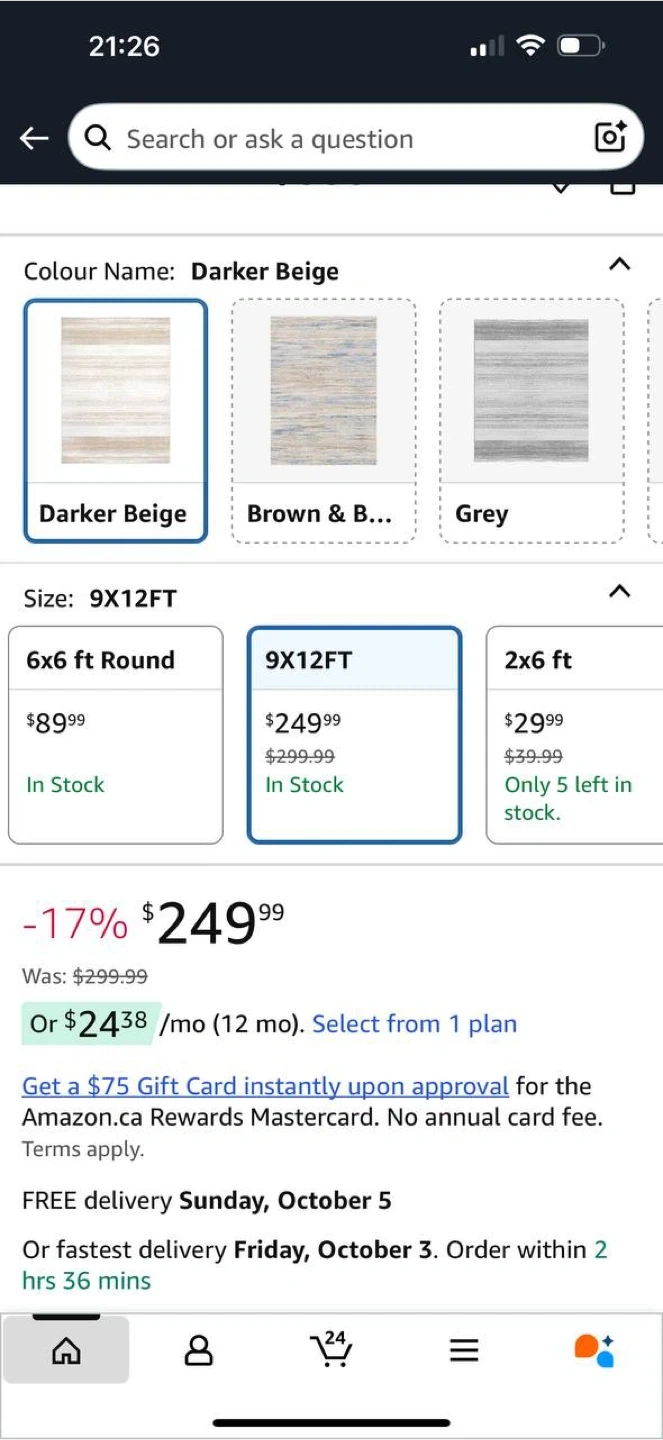Open camera lens search icon
The image size is (663, 1440).
pos(610,137)
